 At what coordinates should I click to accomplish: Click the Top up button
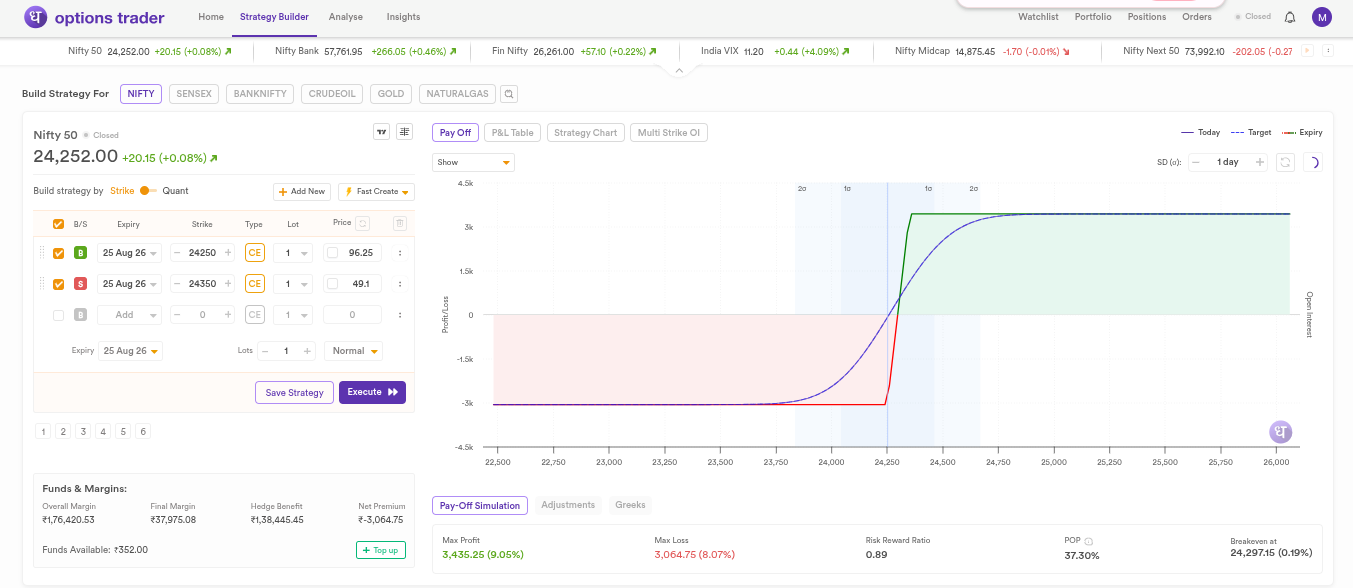tap(381, 550)
